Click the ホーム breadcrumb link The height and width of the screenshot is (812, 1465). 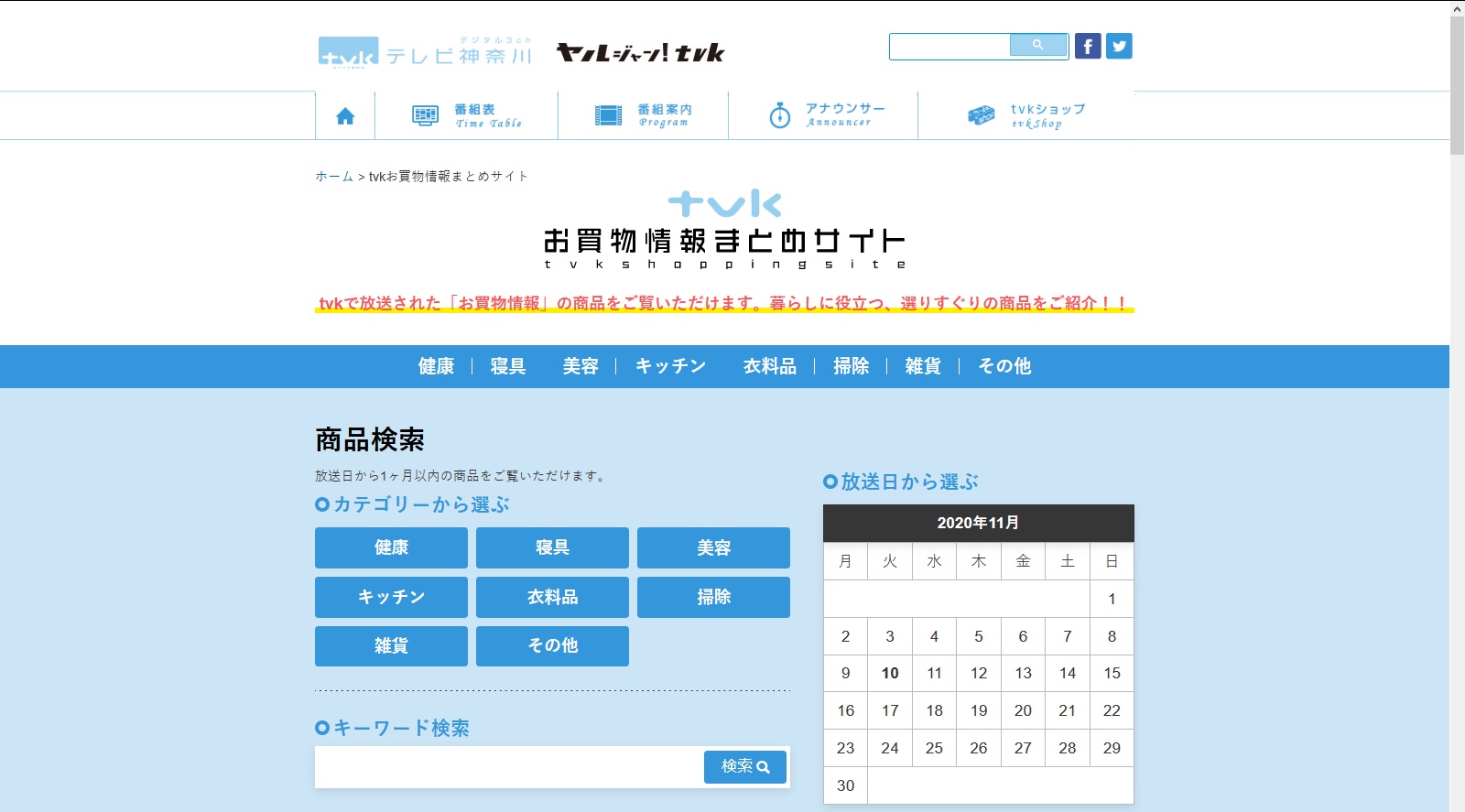[x=333, y=177]
